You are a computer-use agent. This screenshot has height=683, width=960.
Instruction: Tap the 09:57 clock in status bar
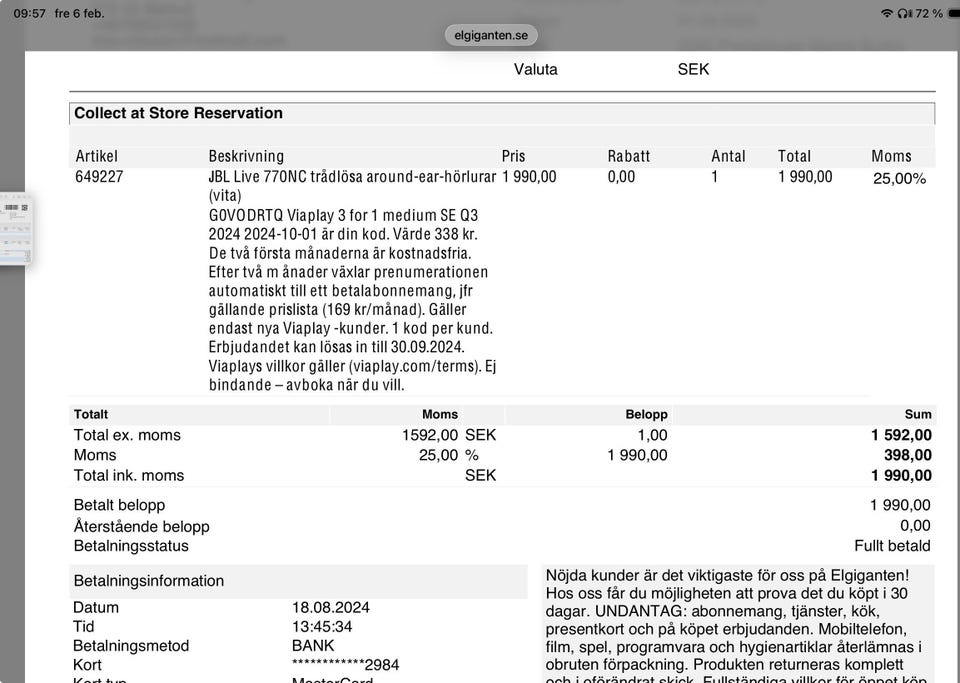30,13
